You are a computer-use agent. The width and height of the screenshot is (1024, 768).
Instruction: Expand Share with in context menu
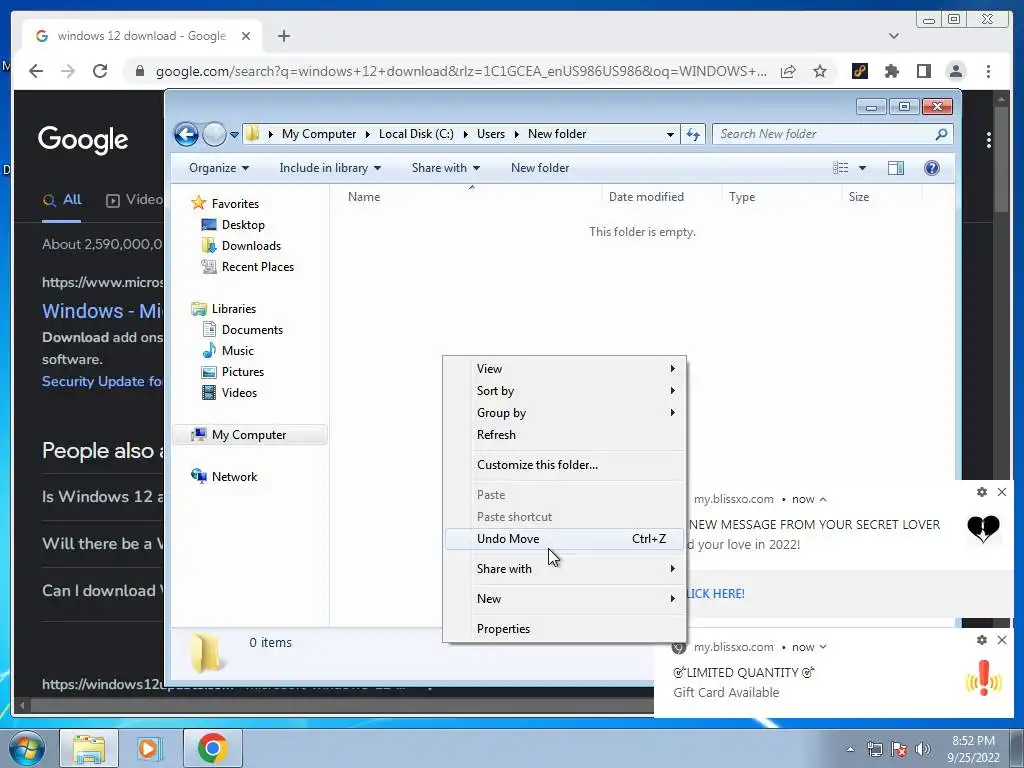[564, 569]
